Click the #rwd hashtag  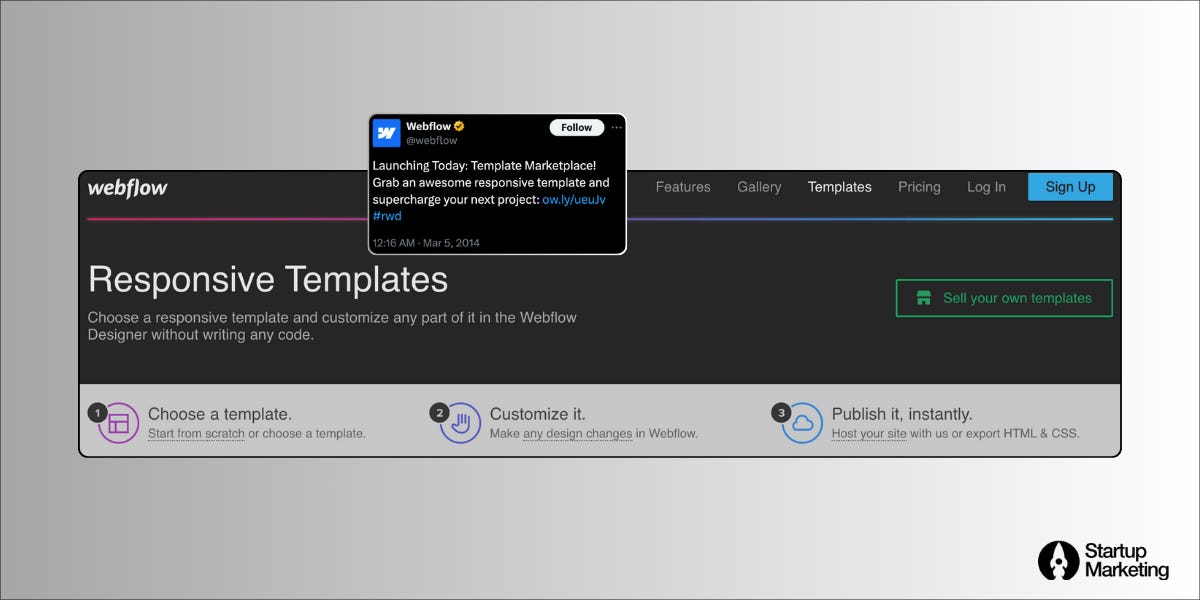(x=387, y=216)
